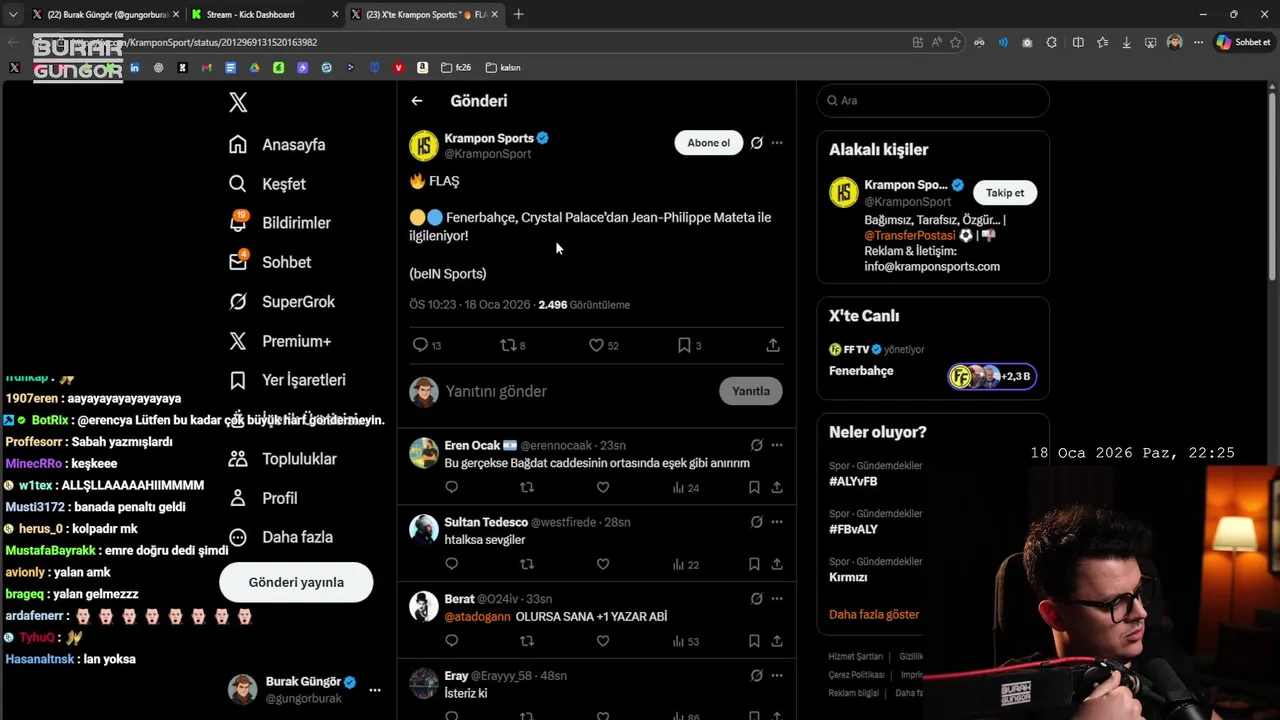The width and height of the screenshot is (1280, 720).
Task: Bookmark the main post with 3 saves
Action: coord(684,345)
